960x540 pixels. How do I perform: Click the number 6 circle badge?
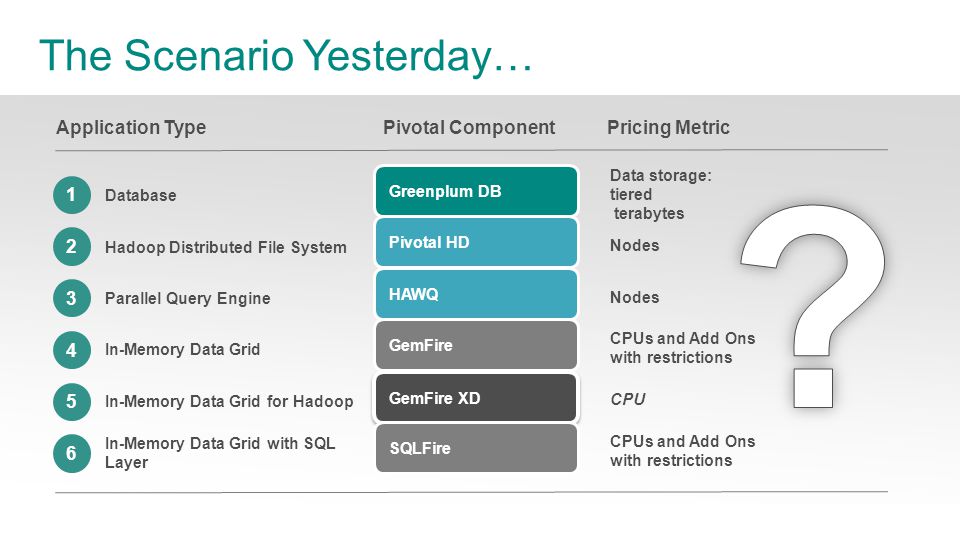click(72, 454)
